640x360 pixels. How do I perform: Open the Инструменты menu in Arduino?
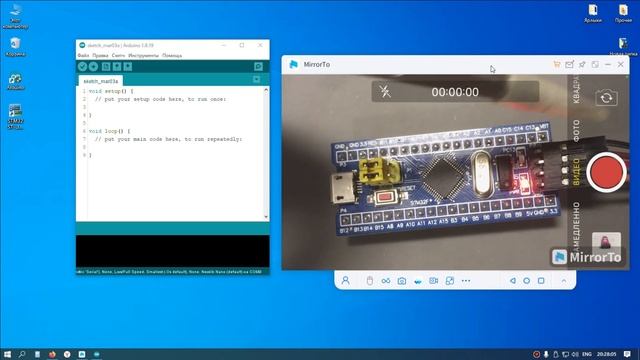143,56
